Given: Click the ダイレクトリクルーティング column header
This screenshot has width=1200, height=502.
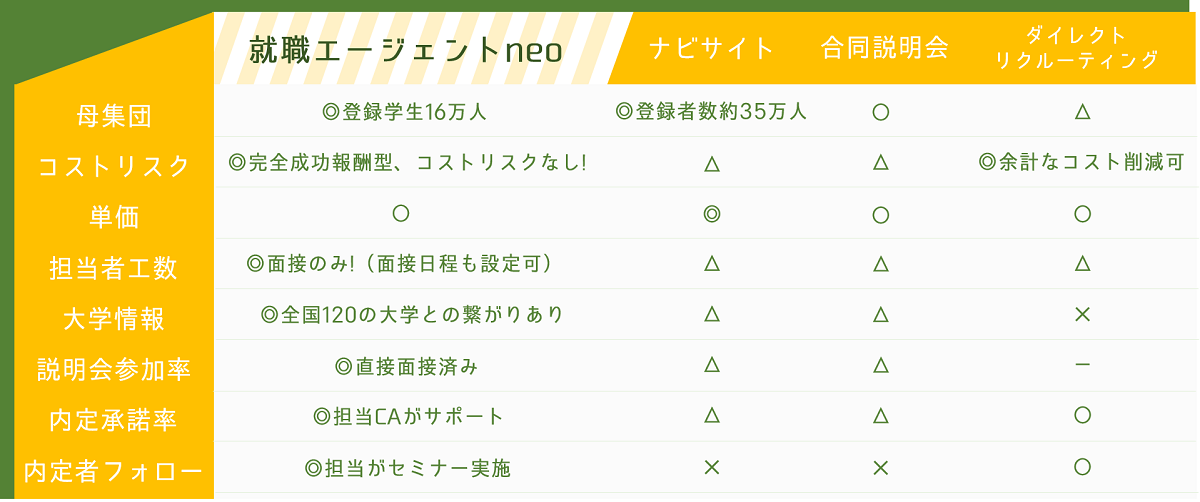Looking at the screenshot, I should pyautogui.click(x=1077, y=48).
